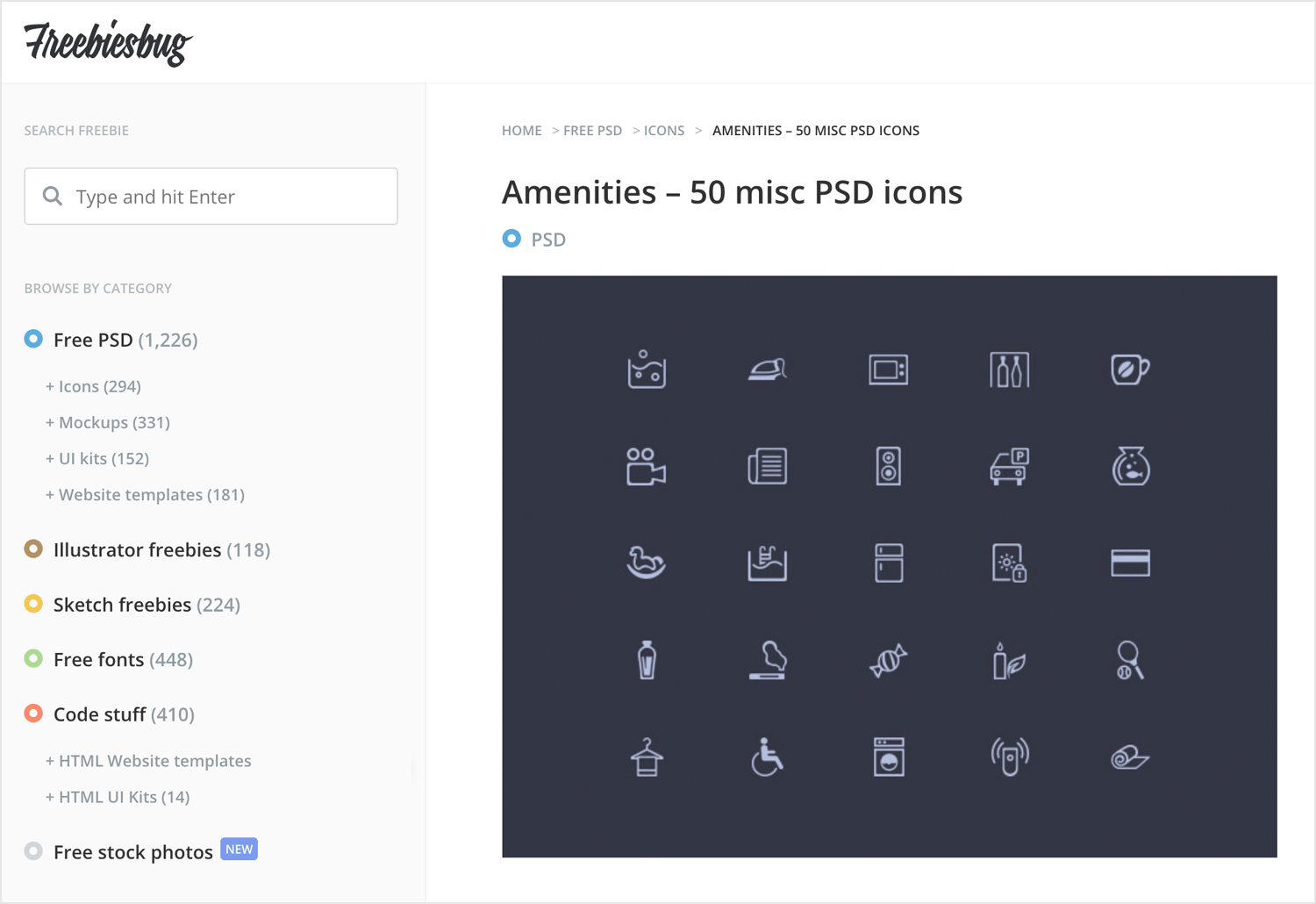The image size is (1316, 904).
Task: Click the microwave oven icon
Action: [889, 369]
